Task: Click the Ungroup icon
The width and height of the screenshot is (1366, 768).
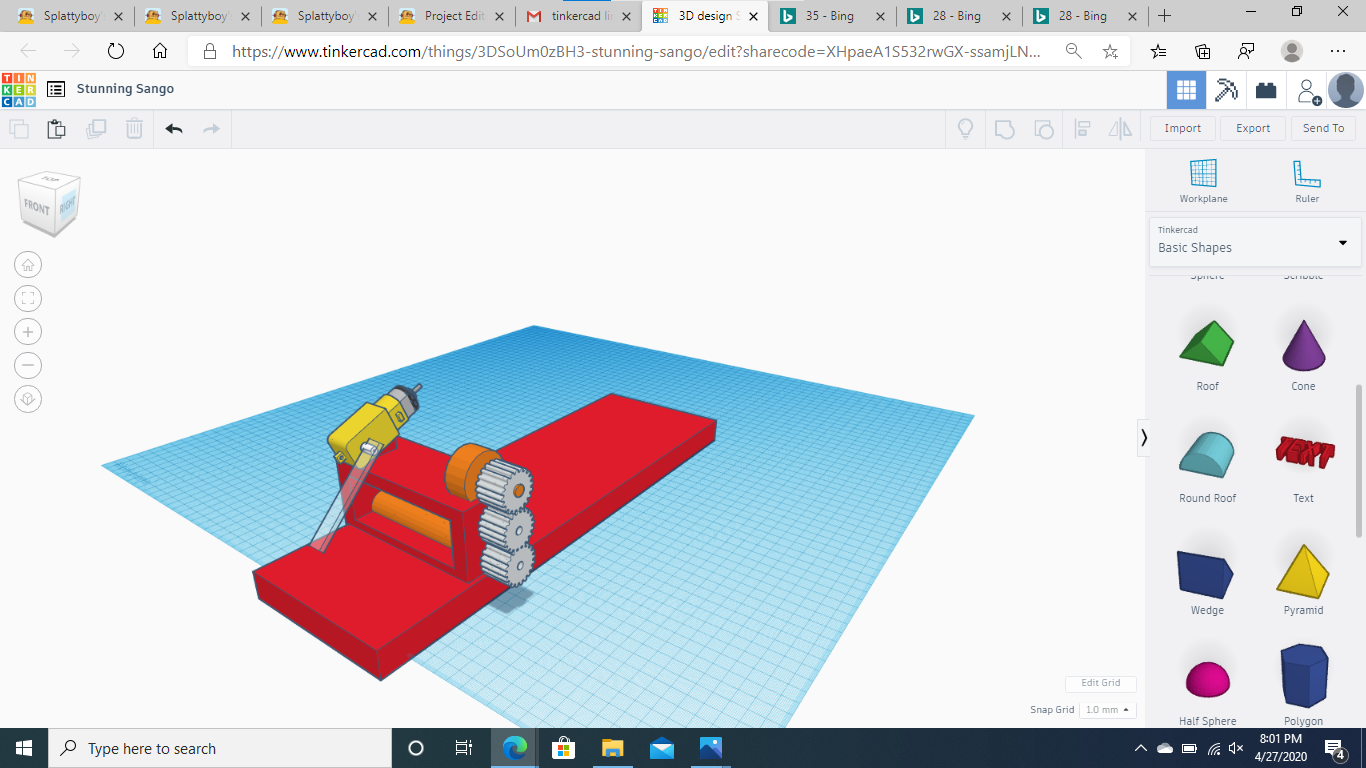Action: (x=1043, y=128)
